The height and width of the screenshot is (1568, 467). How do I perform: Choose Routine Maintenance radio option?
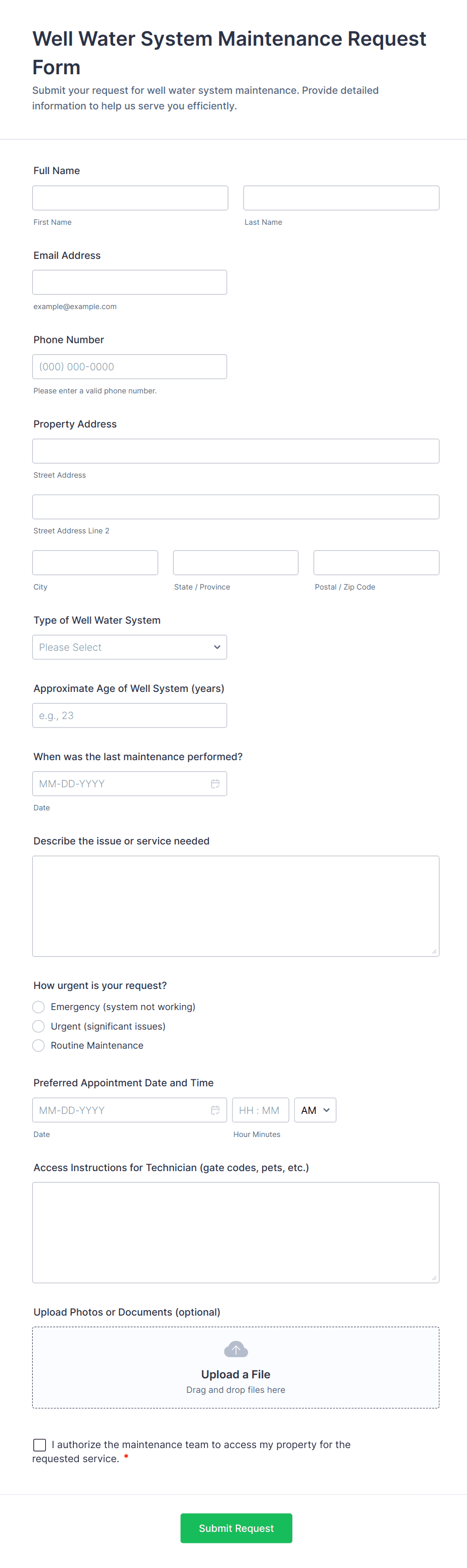click(38, 1045)
